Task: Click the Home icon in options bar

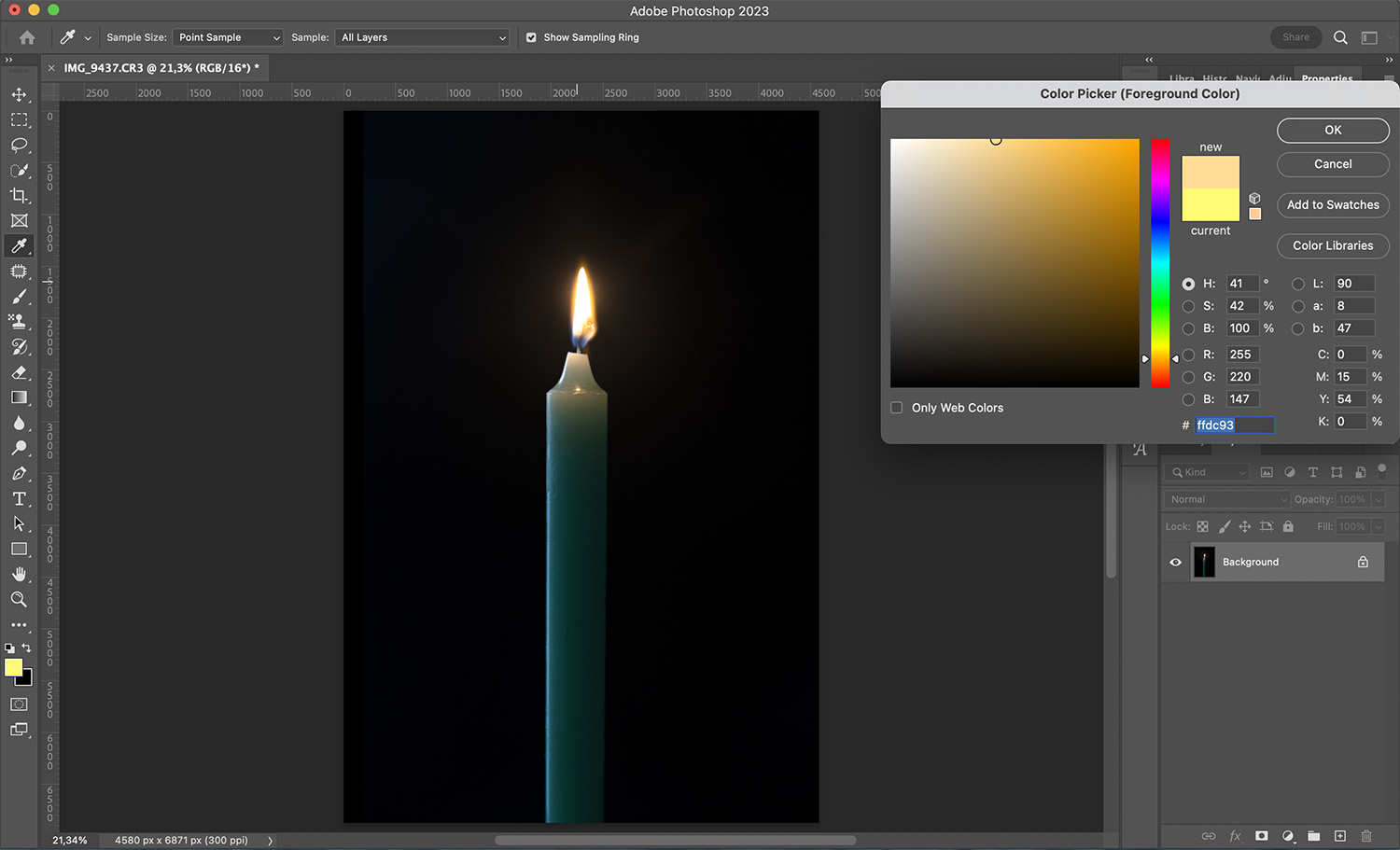Action: pos(27,37)
